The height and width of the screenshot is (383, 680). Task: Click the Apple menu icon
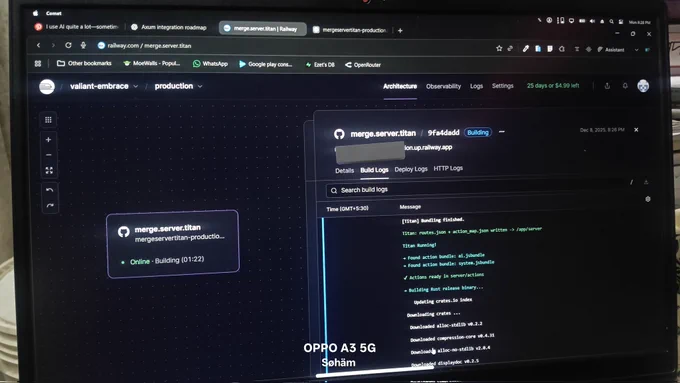pos(36,13)
